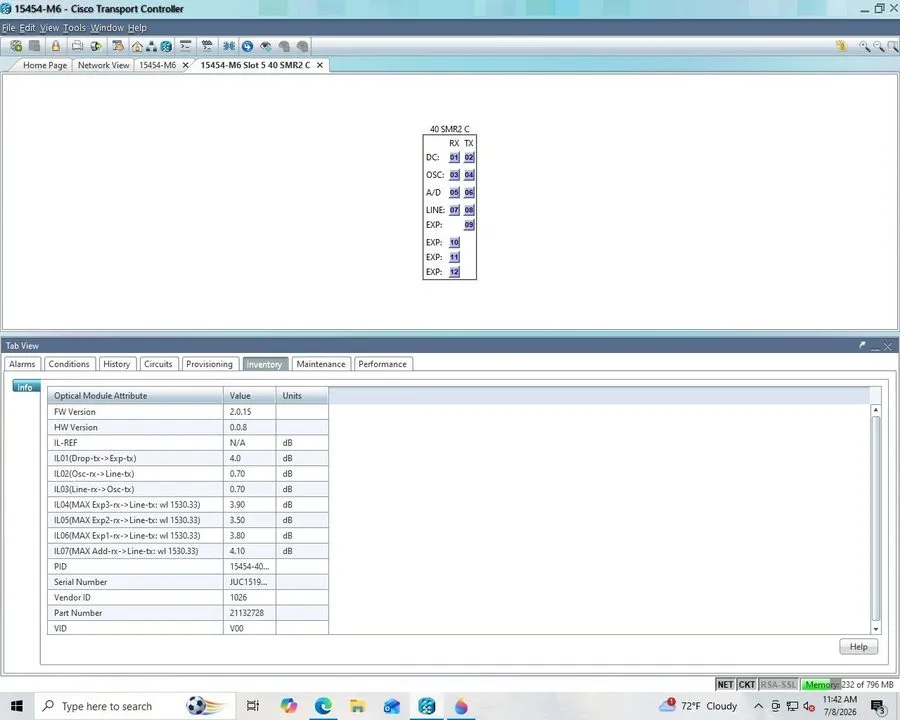Click the inventory table vertical scrollbar
The width and height of the screenshot is (900, 720).
(875, 519)
